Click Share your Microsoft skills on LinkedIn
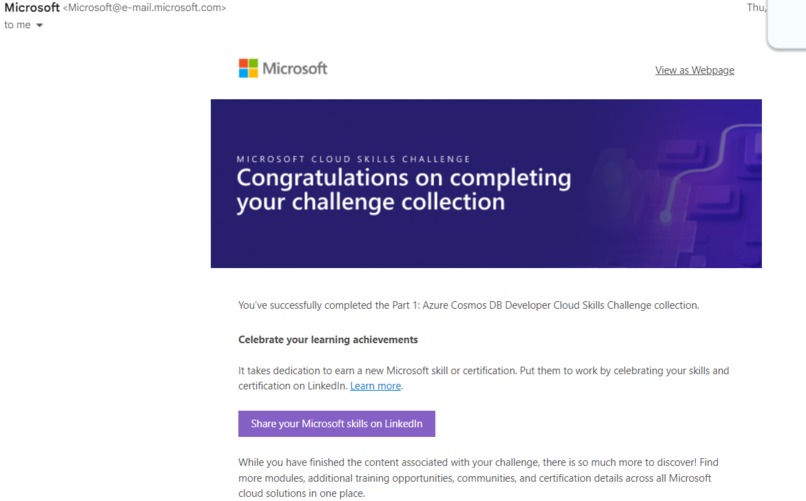The height and width of the screenshot is (501, 806). (x=337, y=424)
